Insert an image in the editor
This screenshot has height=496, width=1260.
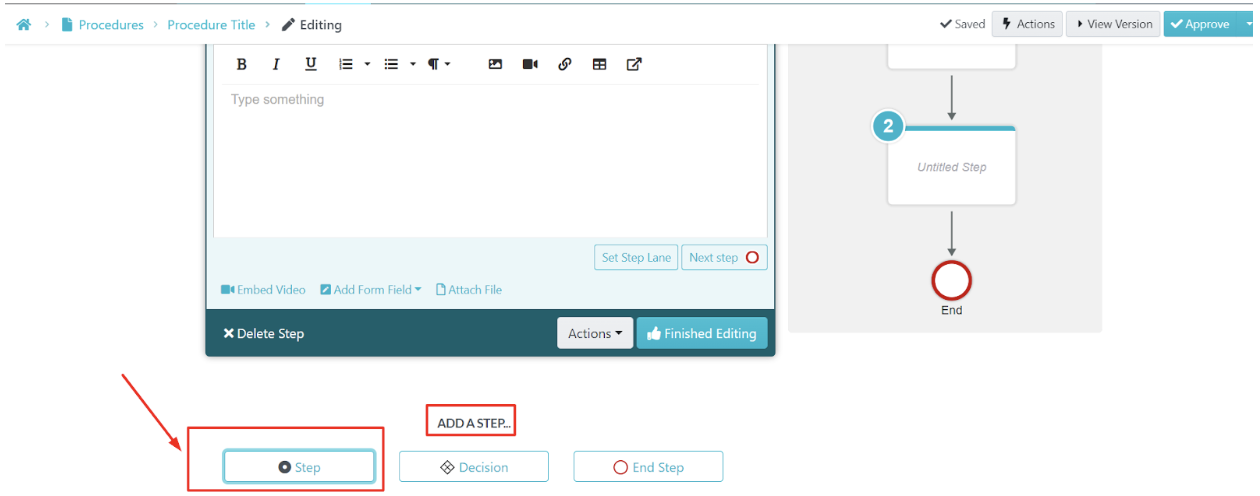tap(495, 64)
